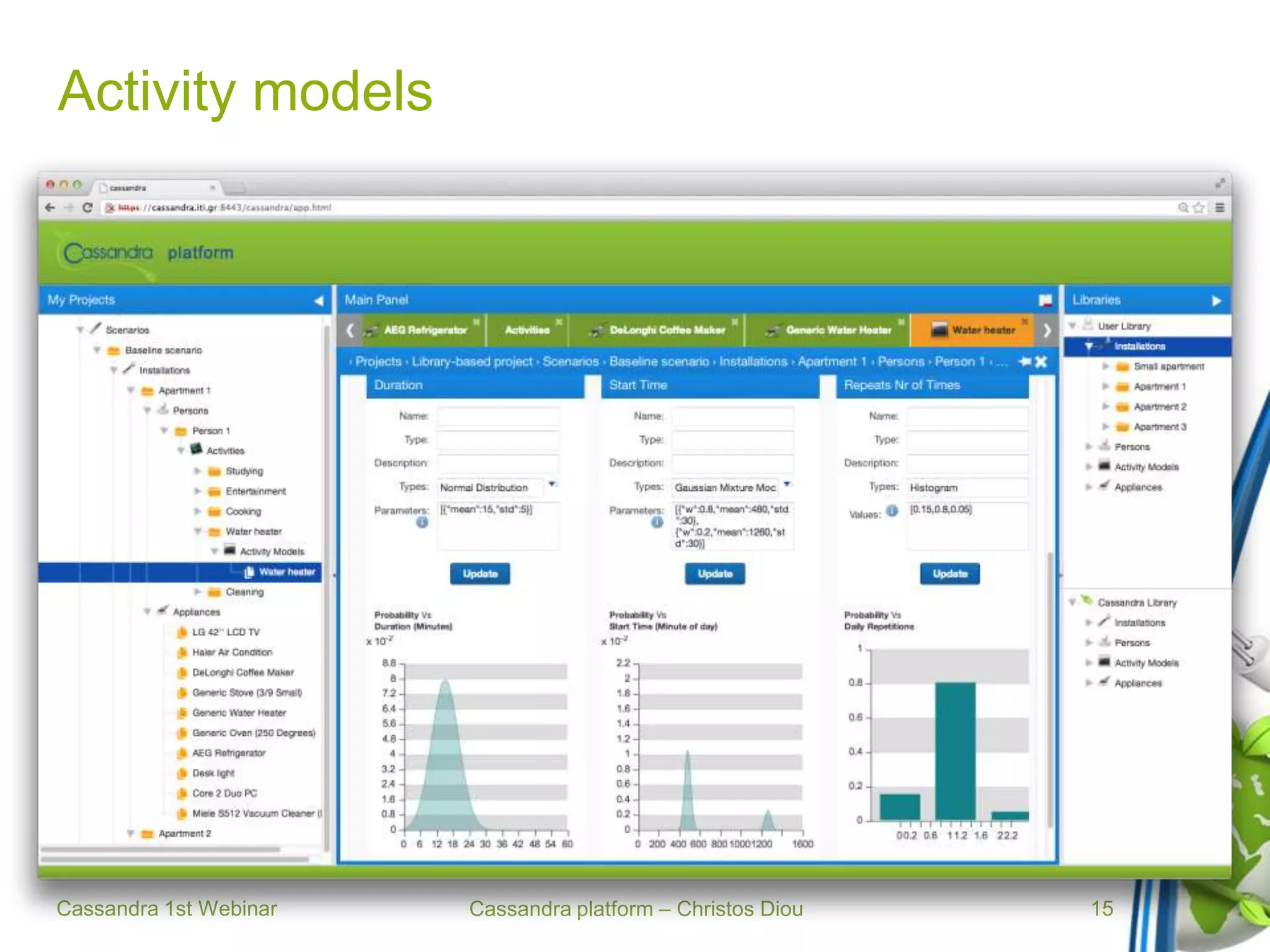1270x952 pixels.
Task: Close the panel with the X in the breadcrumb bar
Action: tap(1041, 361)
